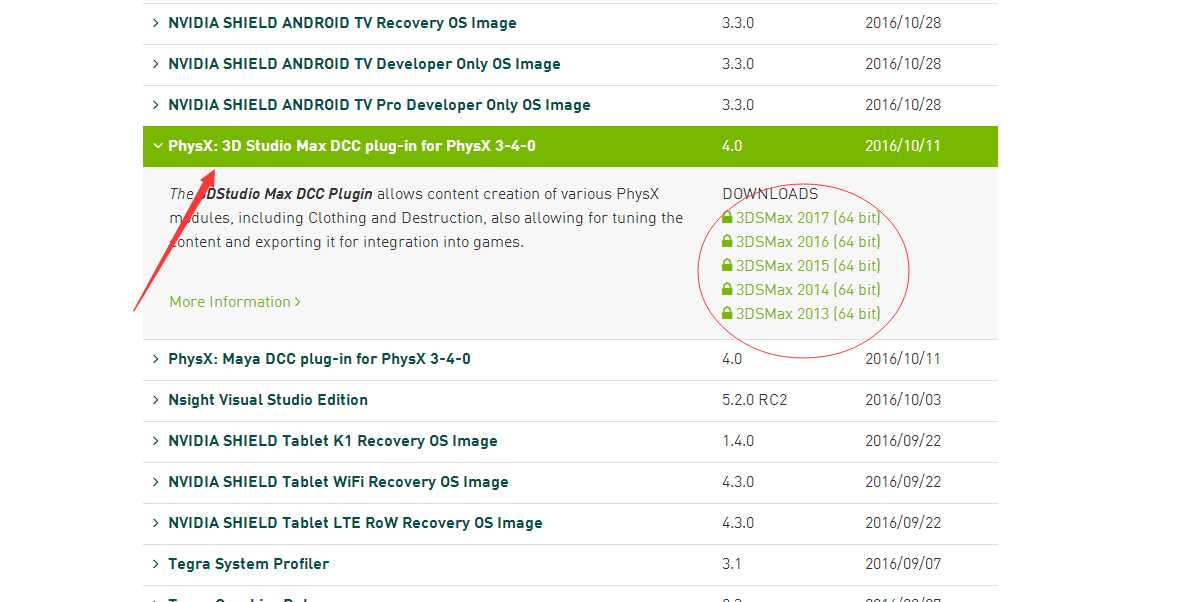Click version 4.3.0 of Tablet WiFi row
Screen dimensions: 1179x602
click(x=738, y=482)
